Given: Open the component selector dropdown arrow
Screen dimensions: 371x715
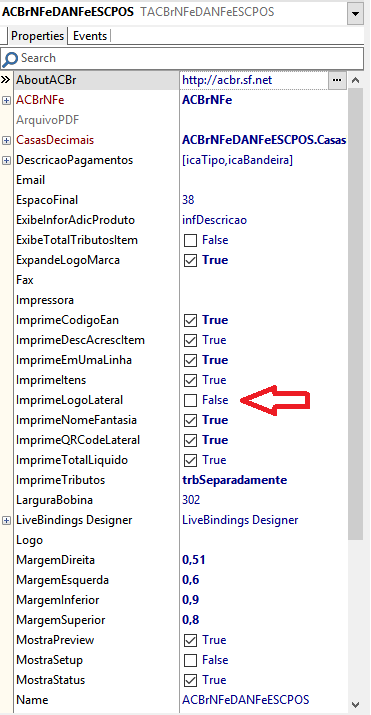Looking at the screenshot, I should coord(355,13).
